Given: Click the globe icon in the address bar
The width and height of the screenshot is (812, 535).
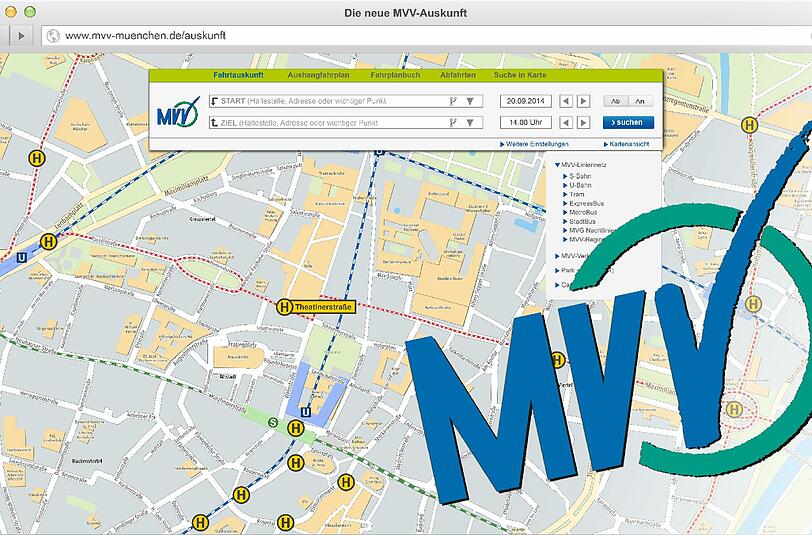Looking at the screenshot, I should pyautogui.click(x=53, y=36).
